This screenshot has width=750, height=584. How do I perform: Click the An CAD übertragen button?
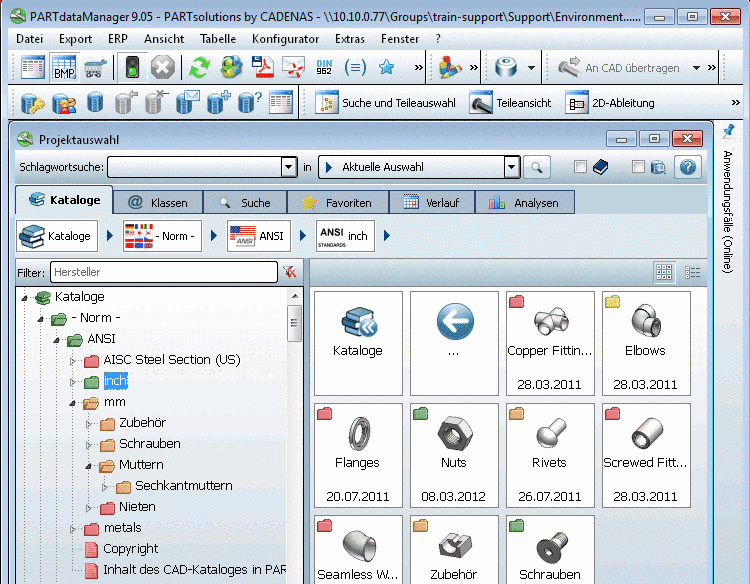619,68
